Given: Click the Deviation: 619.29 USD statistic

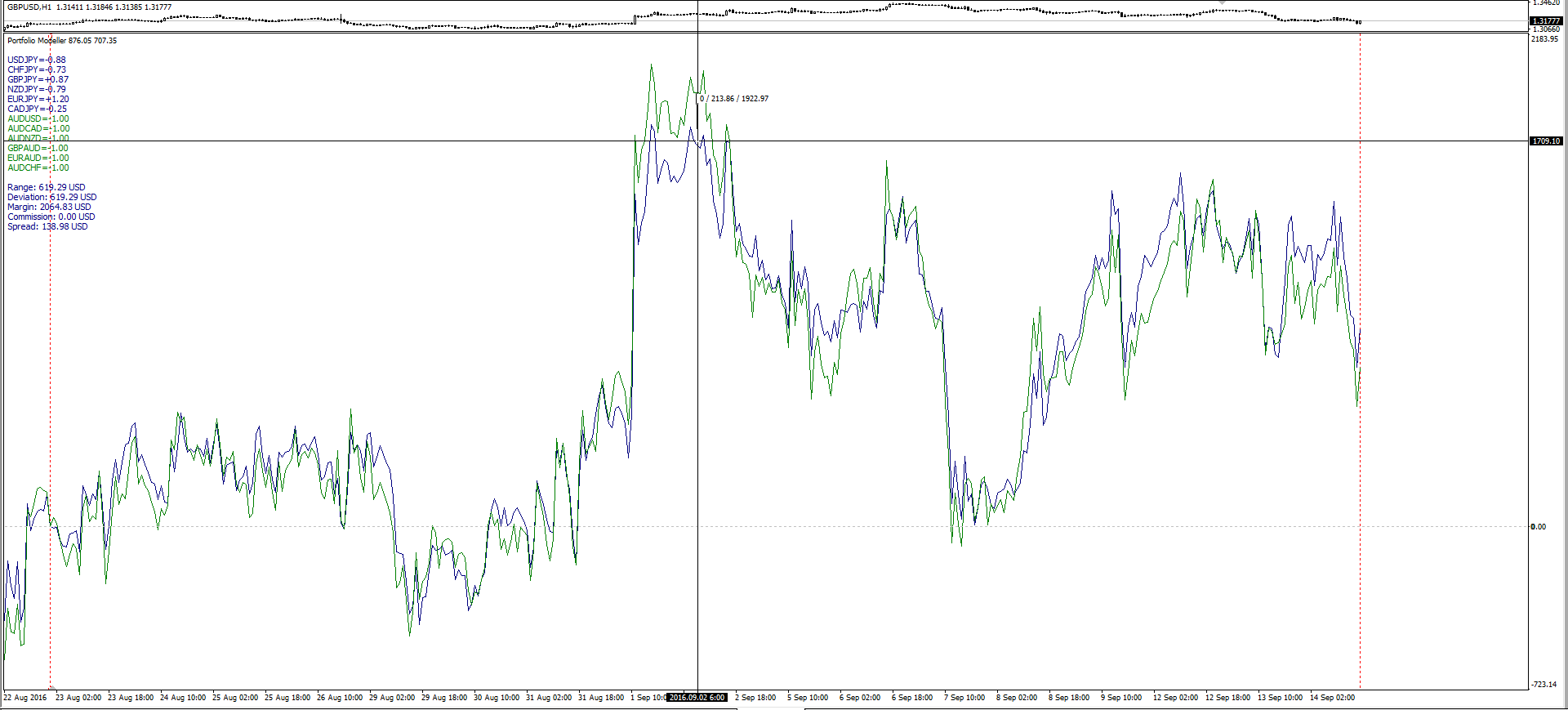Looking at the screenshot, I should [52, 197].
